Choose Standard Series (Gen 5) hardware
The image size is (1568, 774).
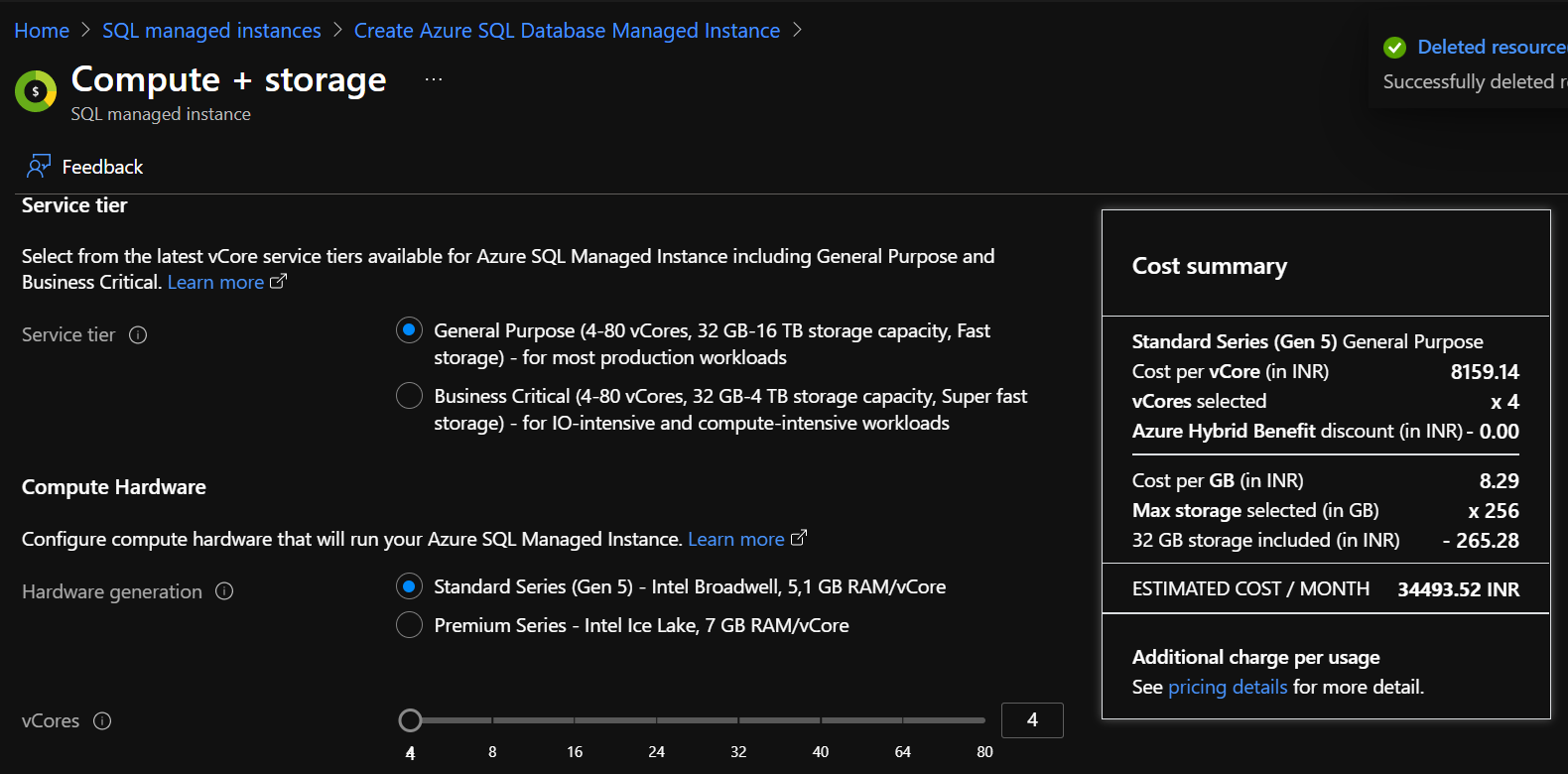pyautogui.click(x=409, y=586)
